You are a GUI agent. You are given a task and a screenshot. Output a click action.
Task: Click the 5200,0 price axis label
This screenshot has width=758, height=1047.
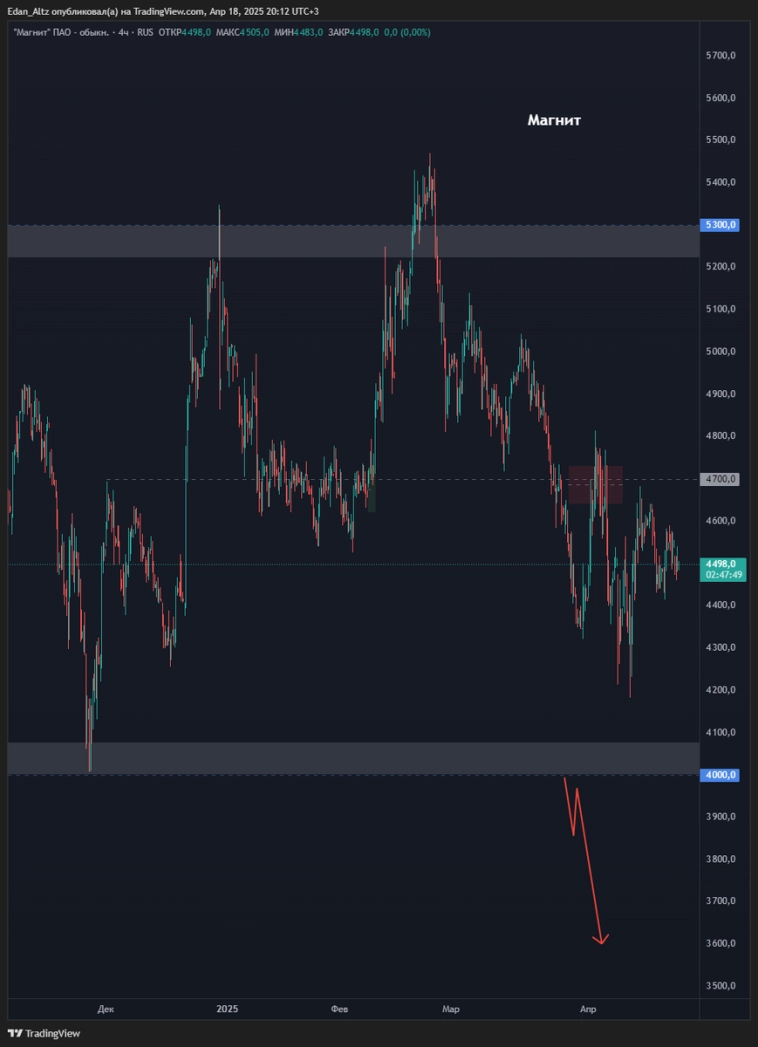[720, 267]
